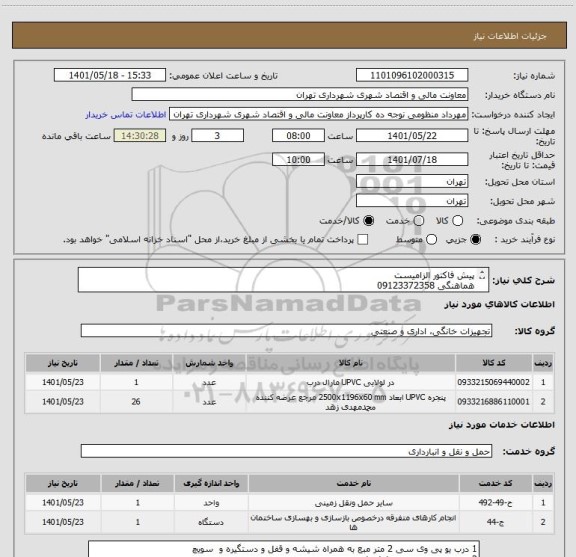Click the goods group field تجهیزات خانگی
The image size is (576, 557).
tap(286, 331)
